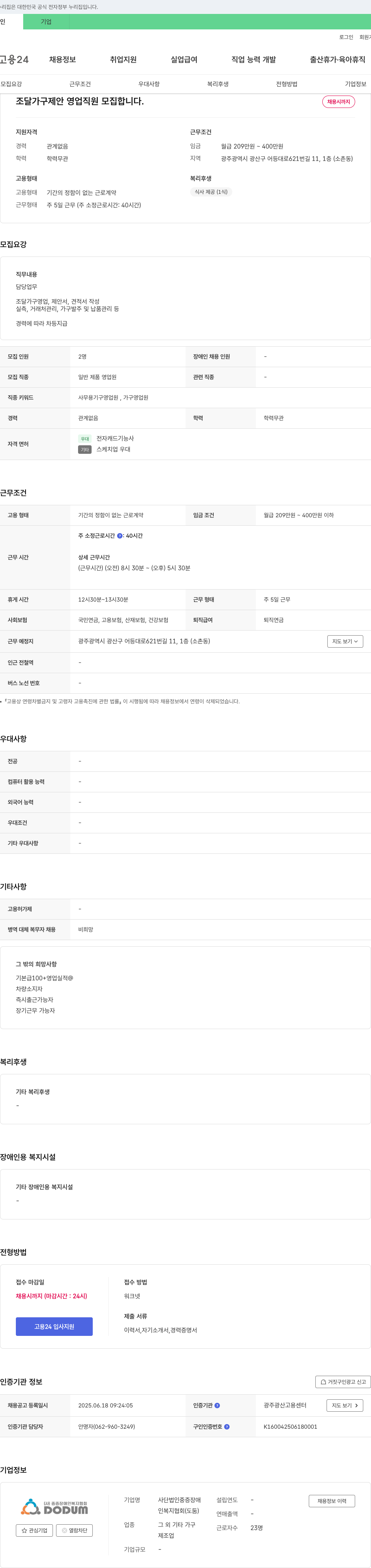Click the certification number K160042506180001
371x1568 pixels.
pyautogui.click(x=290, y=1427)
